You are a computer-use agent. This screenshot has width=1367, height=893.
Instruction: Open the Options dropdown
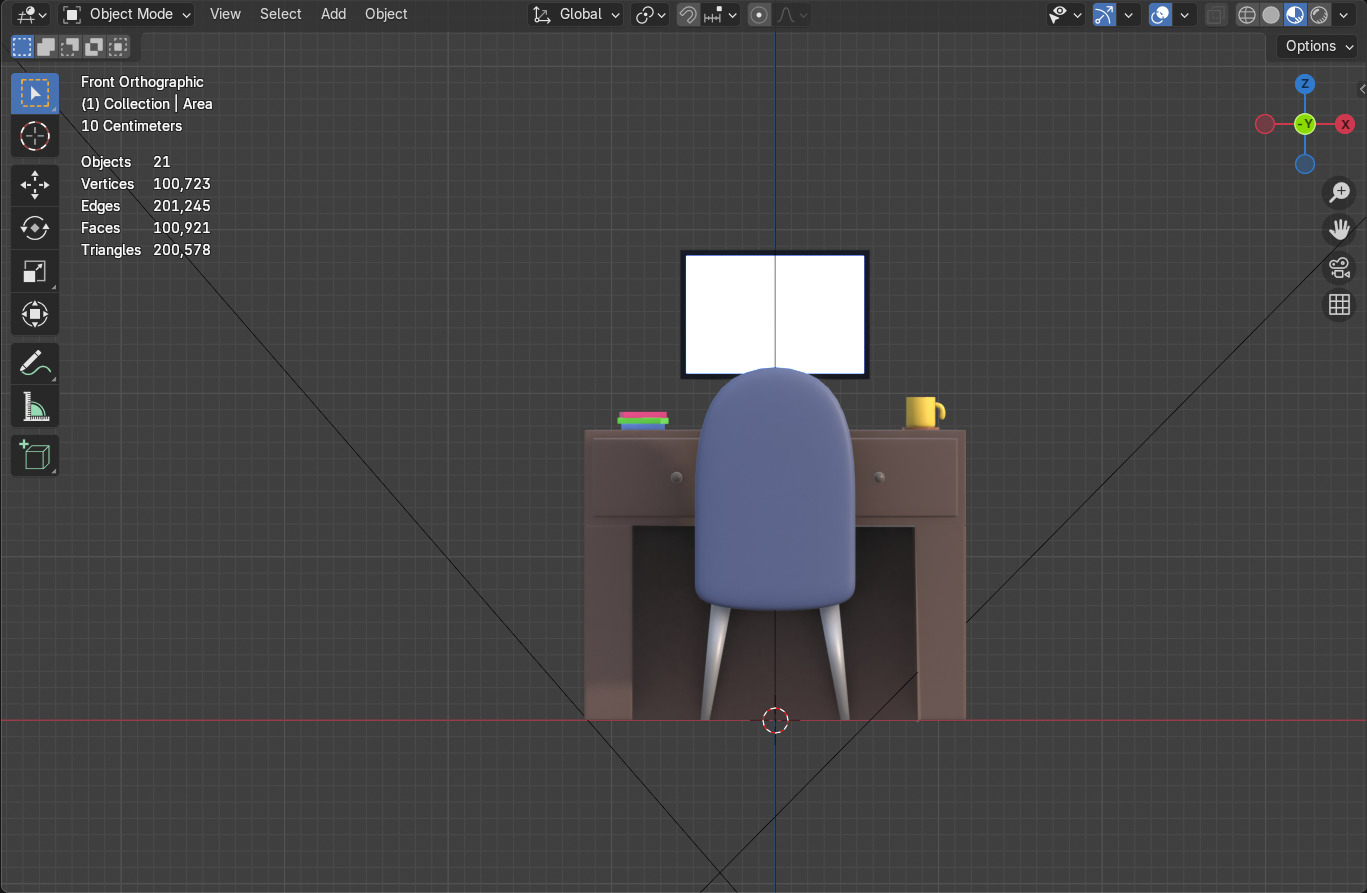coord(1317,46)
